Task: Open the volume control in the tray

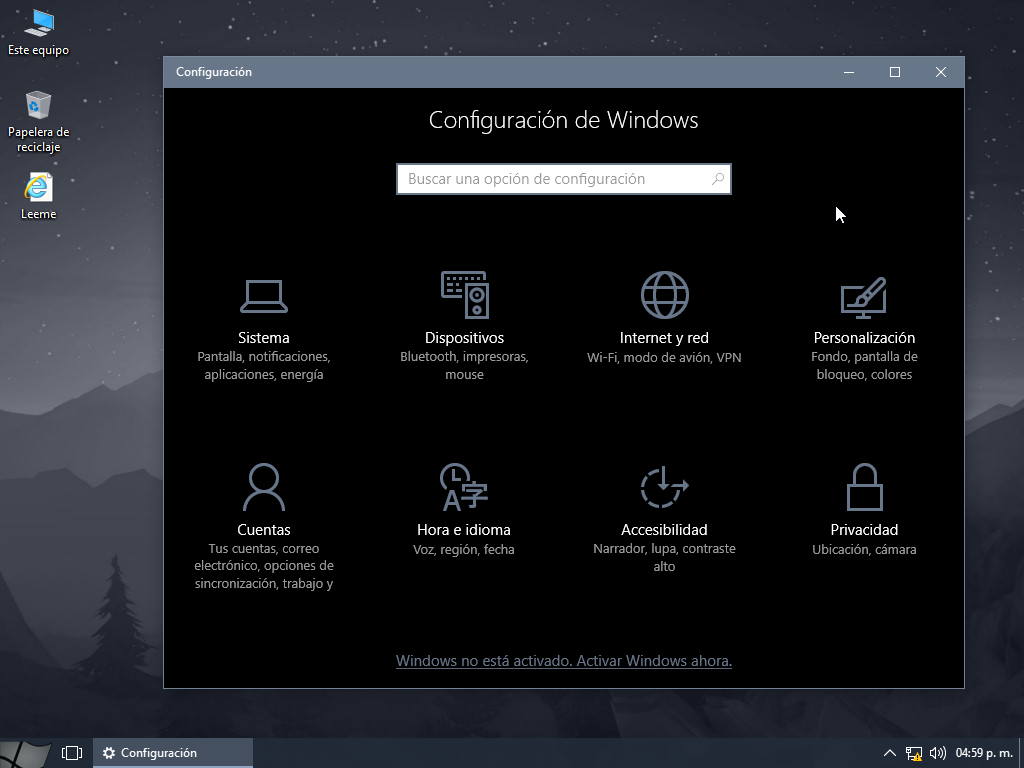Action: pos(937,752)
